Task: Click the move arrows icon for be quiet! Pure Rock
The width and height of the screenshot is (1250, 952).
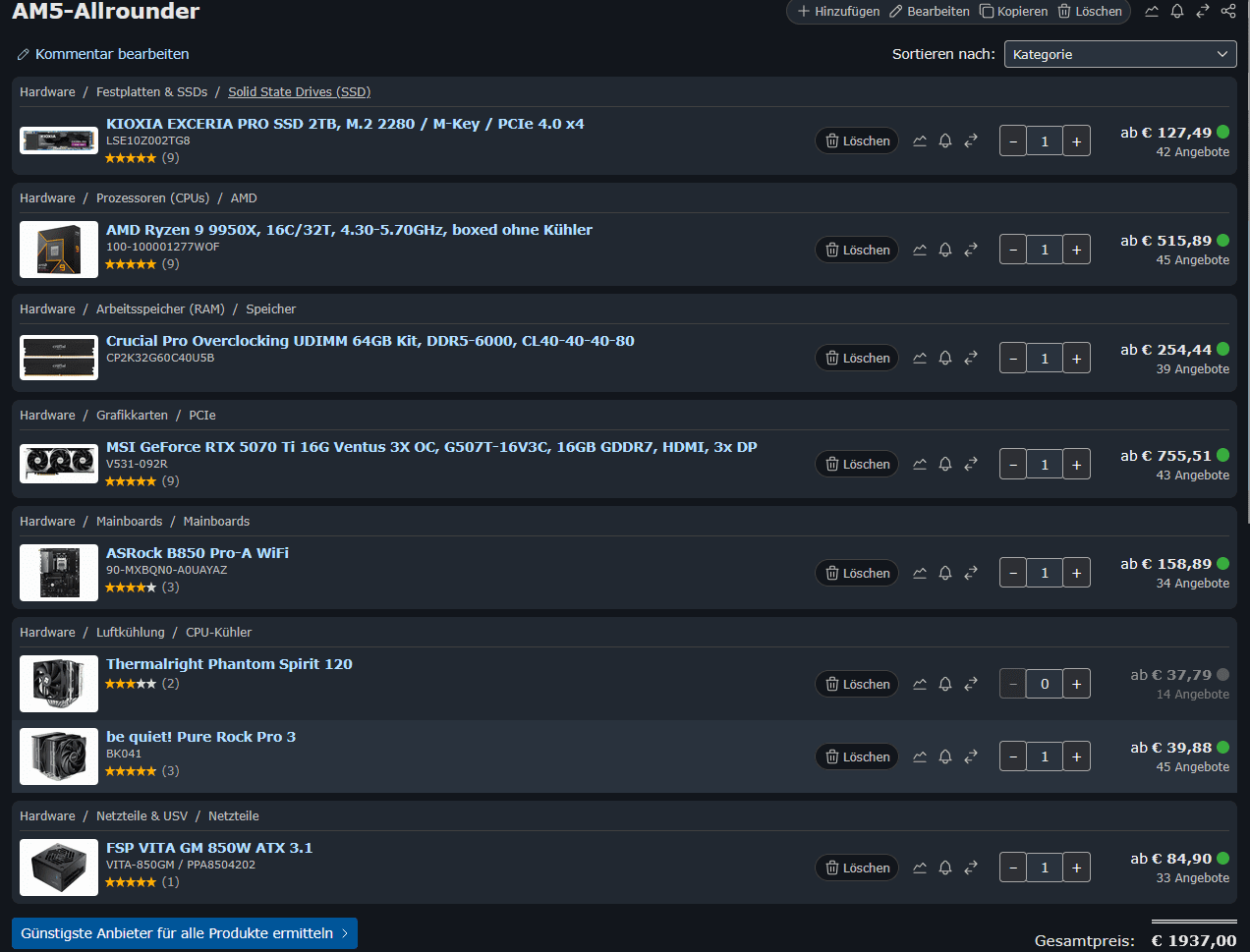Action: 971,756
